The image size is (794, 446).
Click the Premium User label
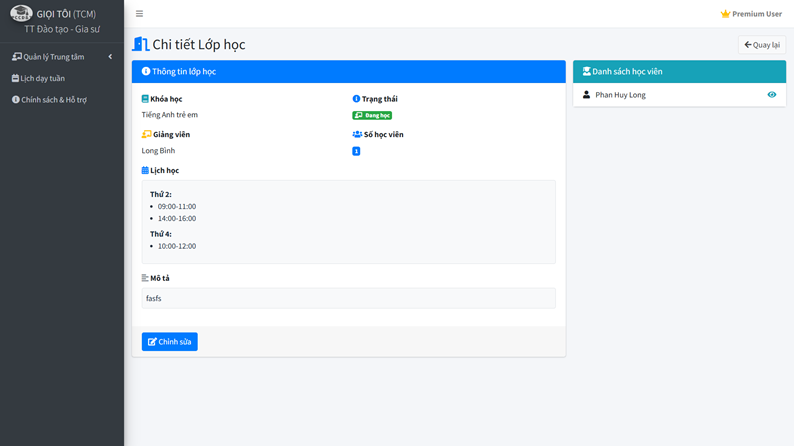[x=757, y=14]
